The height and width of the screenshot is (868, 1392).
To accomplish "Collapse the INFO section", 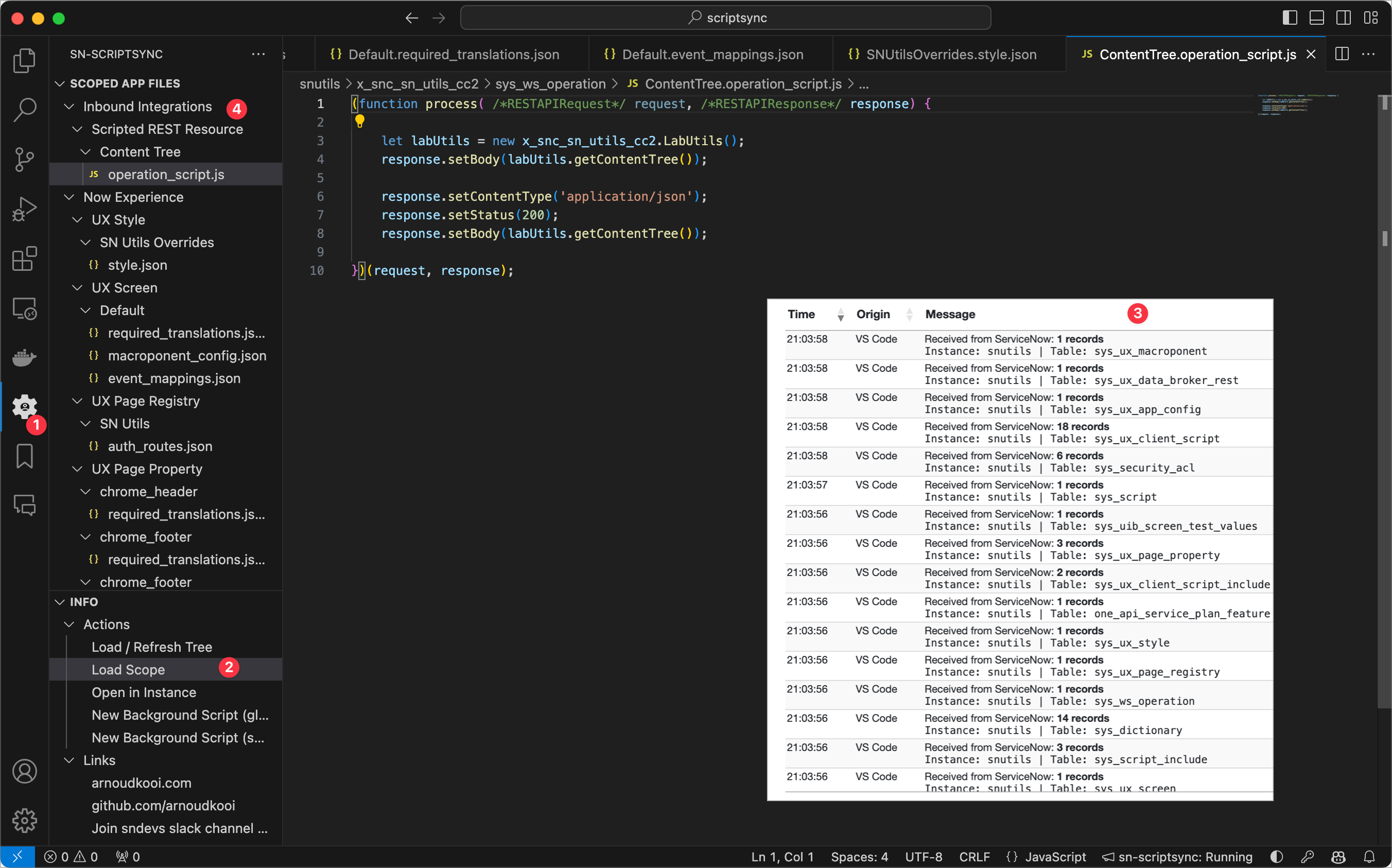I will (60, 602).
